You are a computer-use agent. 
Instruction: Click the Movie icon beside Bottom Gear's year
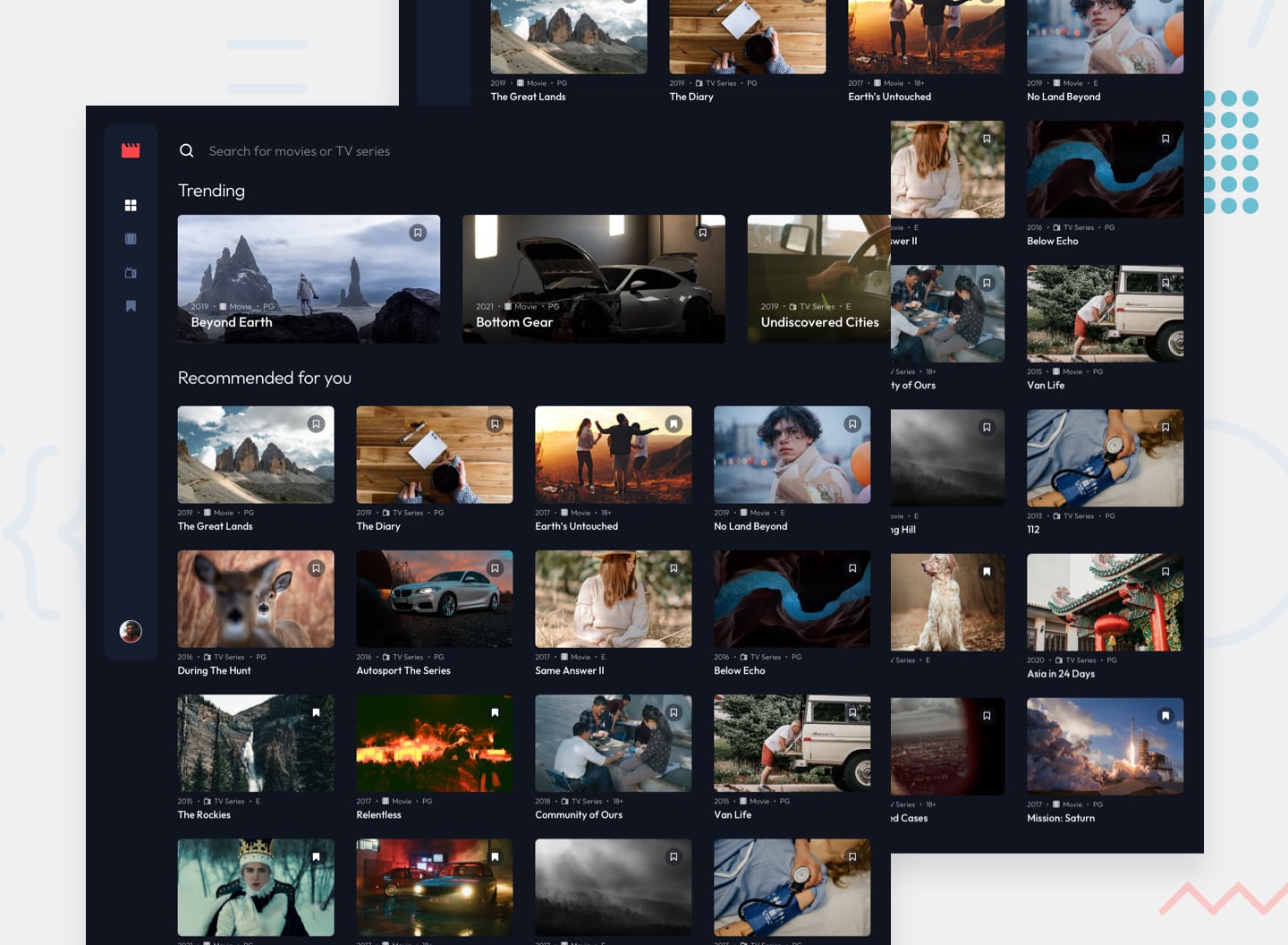[x=507, y=306]
